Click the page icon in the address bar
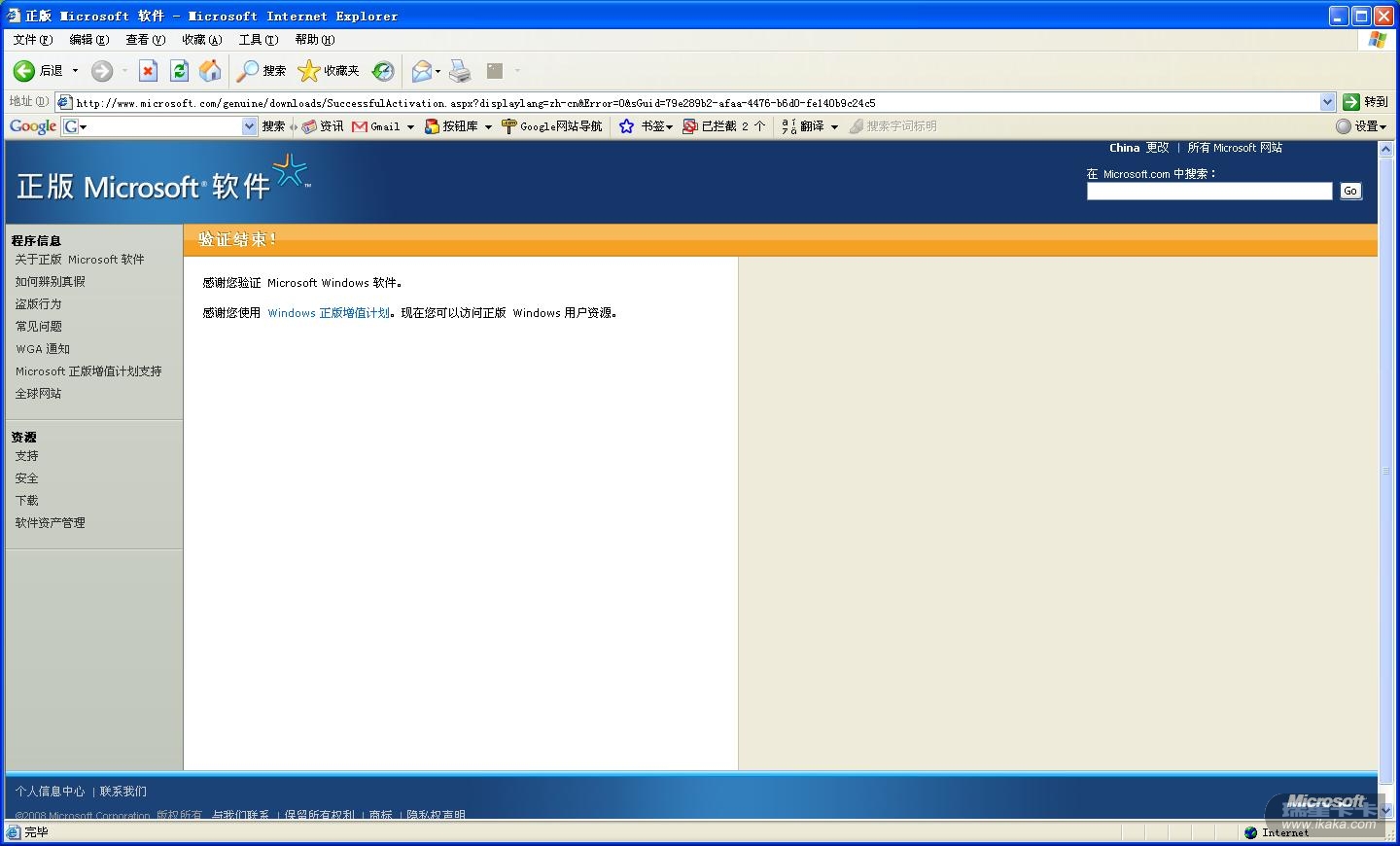 [64, 102]
